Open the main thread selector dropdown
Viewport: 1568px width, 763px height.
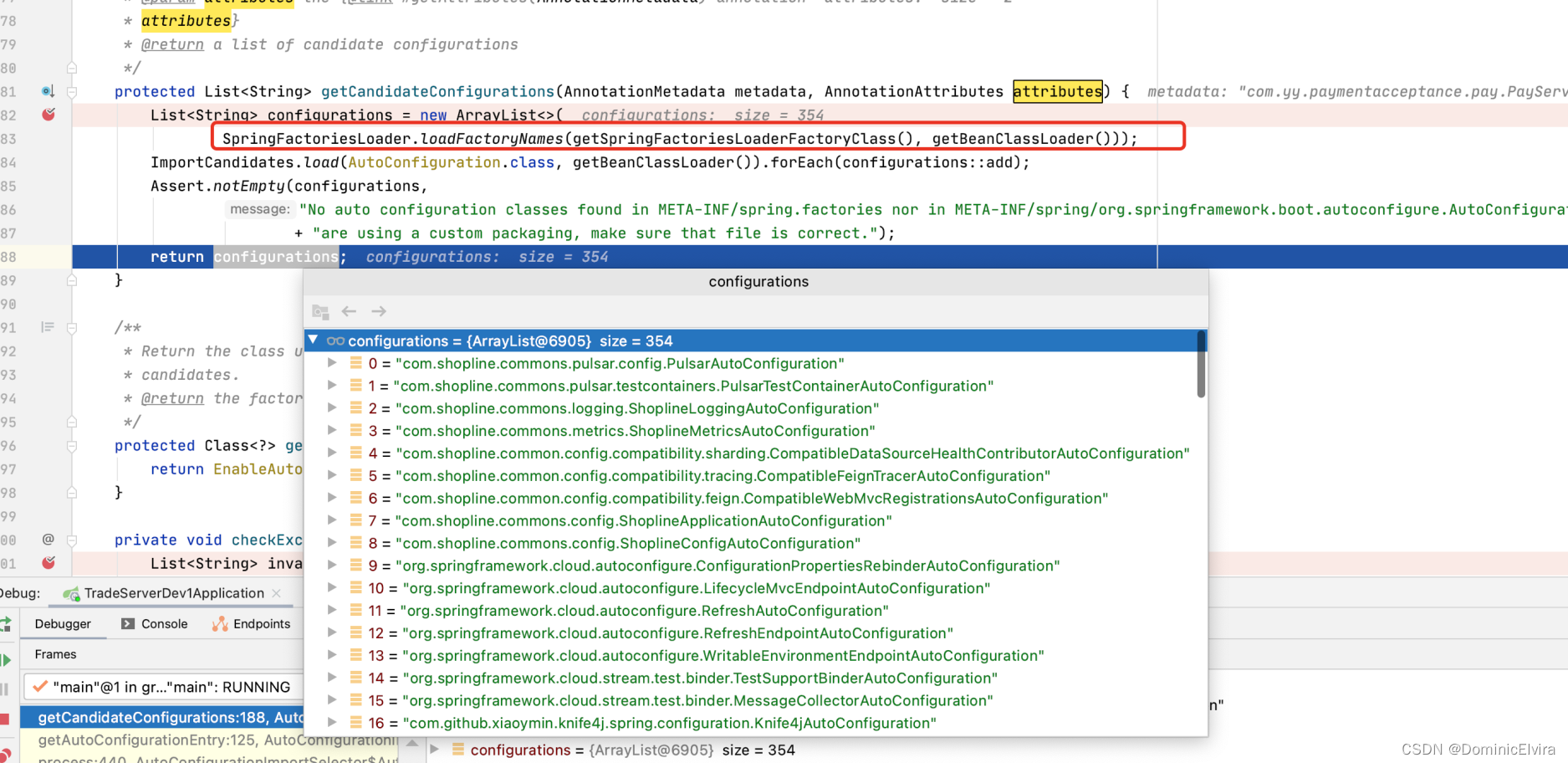coord(163,687)
